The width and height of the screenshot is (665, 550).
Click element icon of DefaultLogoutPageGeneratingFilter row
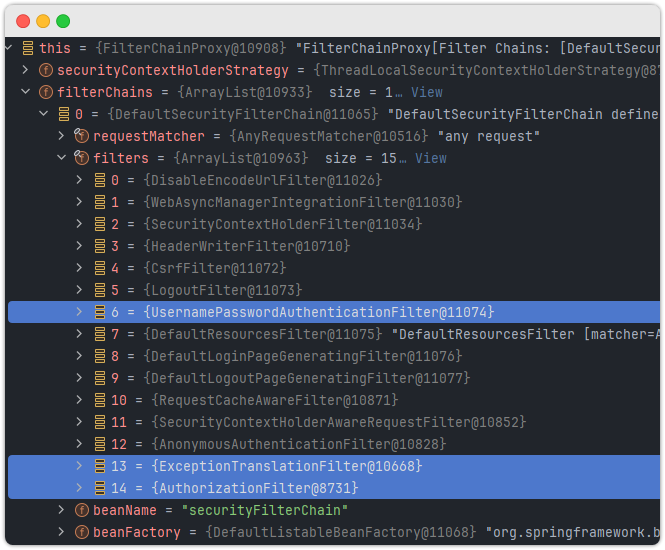coord(100,378)
